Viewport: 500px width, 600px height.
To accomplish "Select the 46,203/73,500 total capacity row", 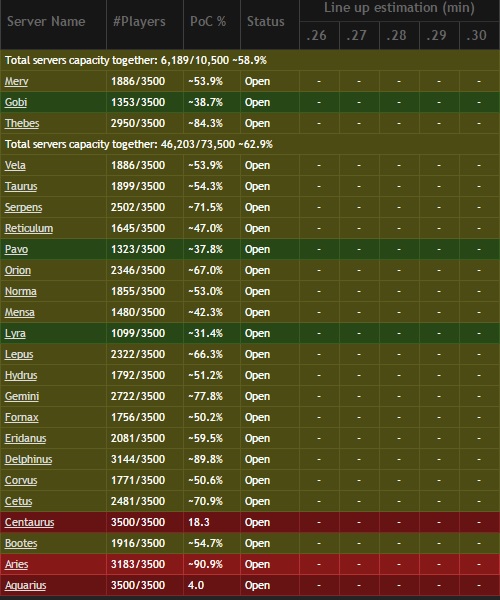I will point(250,144).
